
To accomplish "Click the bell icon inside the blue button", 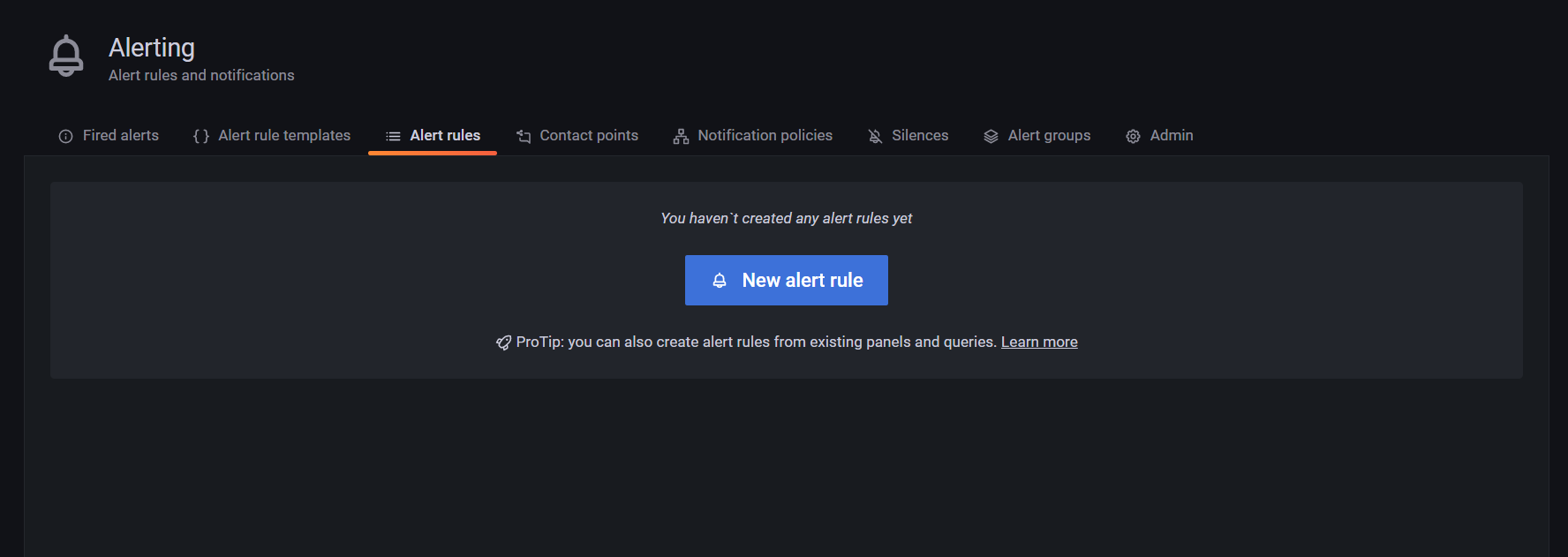I will pos(720,281).
